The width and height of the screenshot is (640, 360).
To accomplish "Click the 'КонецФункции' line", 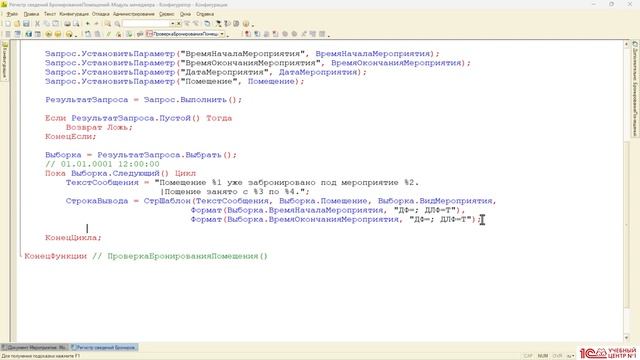I will (56, 256).
